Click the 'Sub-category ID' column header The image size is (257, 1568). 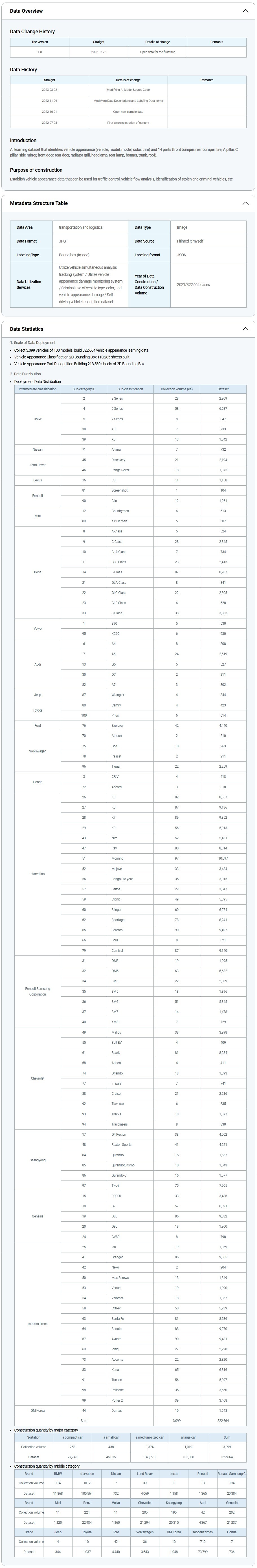[84, 389]
